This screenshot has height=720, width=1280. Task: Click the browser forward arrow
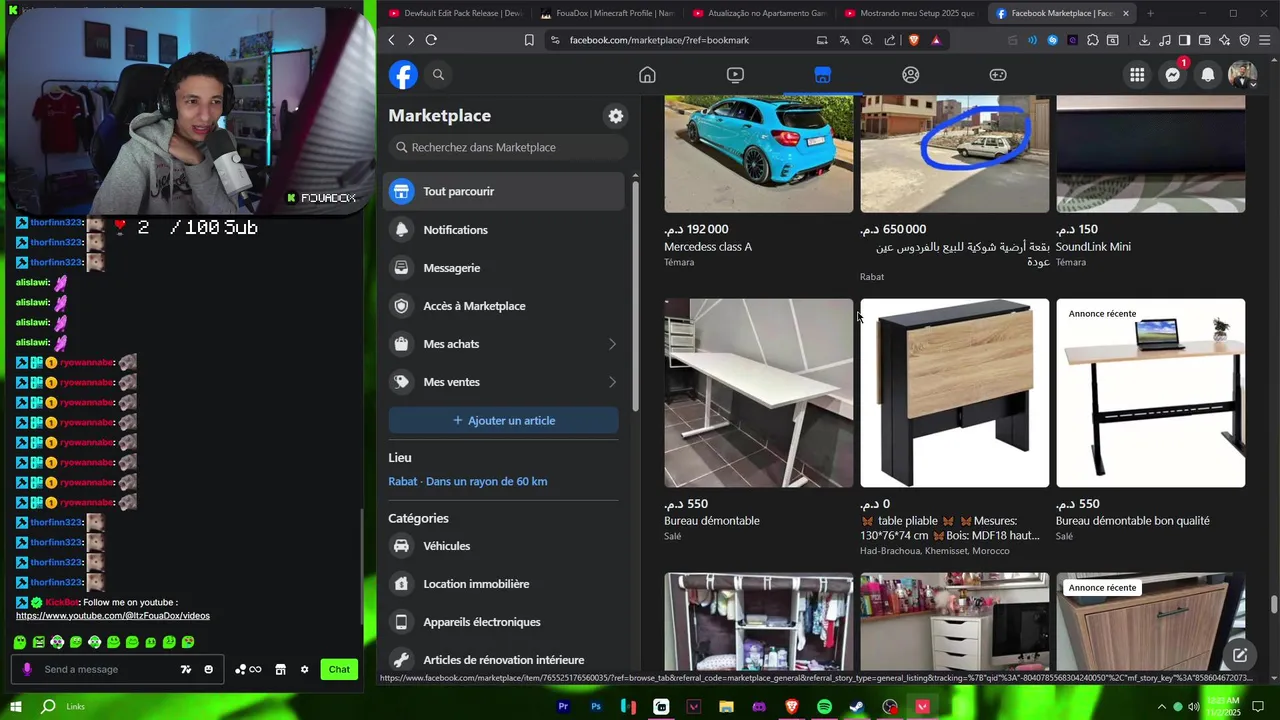click(x=410, y=40)
